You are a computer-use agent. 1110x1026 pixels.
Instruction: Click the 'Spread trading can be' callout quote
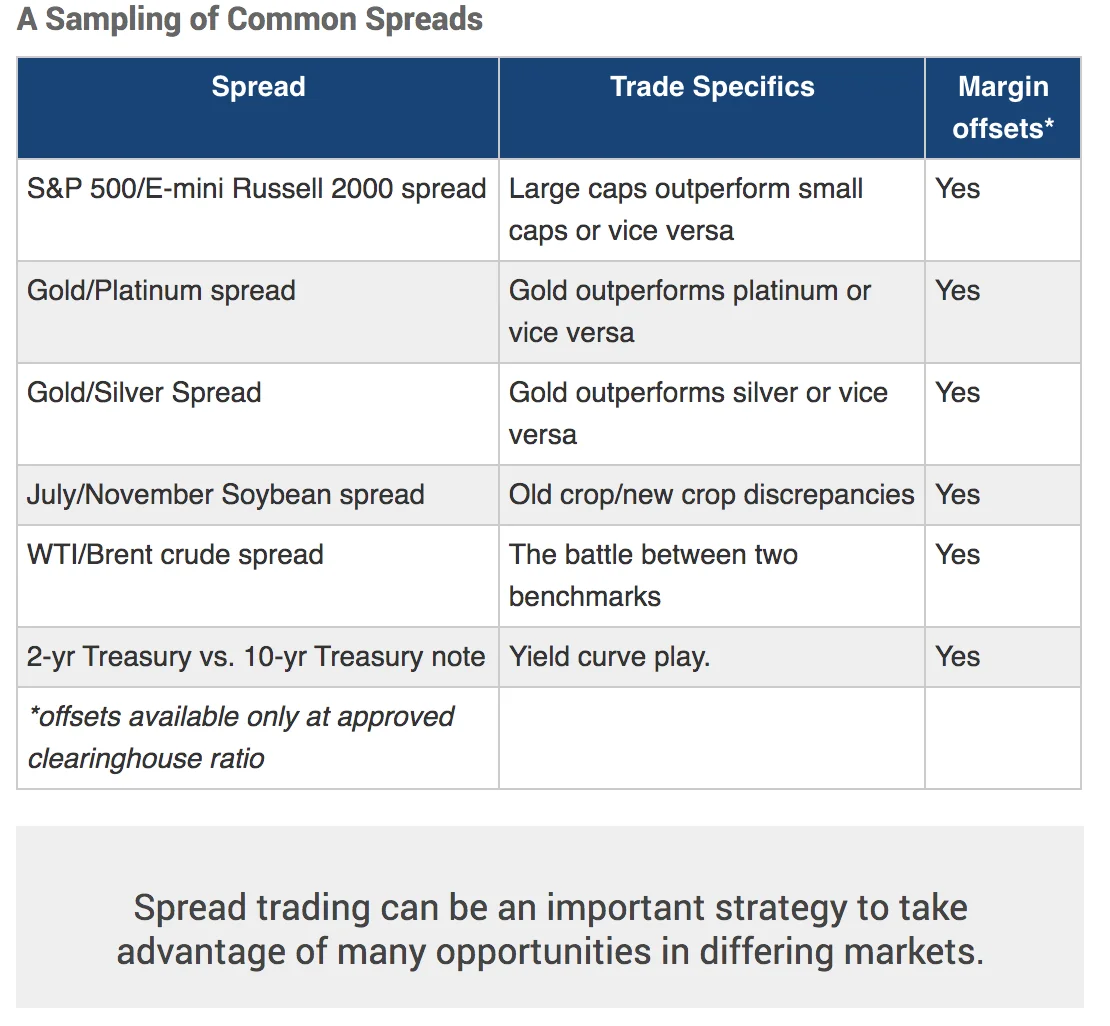pyautogui.click(x=550, y=929)
